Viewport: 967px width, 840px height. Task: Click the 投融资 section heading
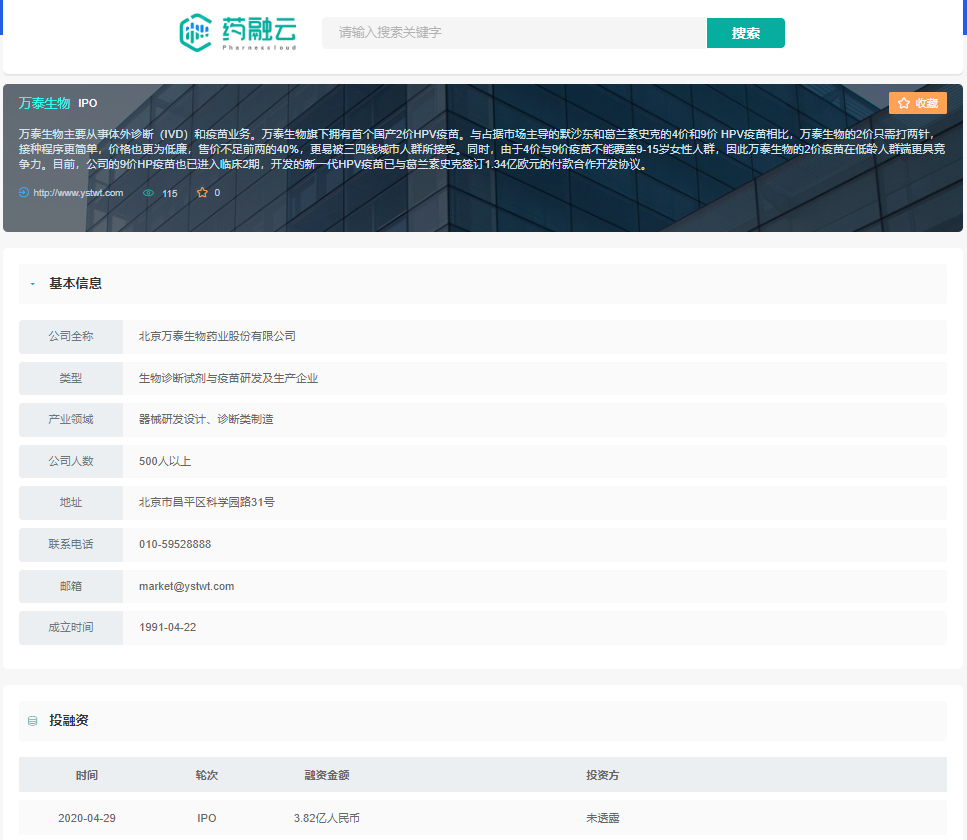[x=69, y=720]
